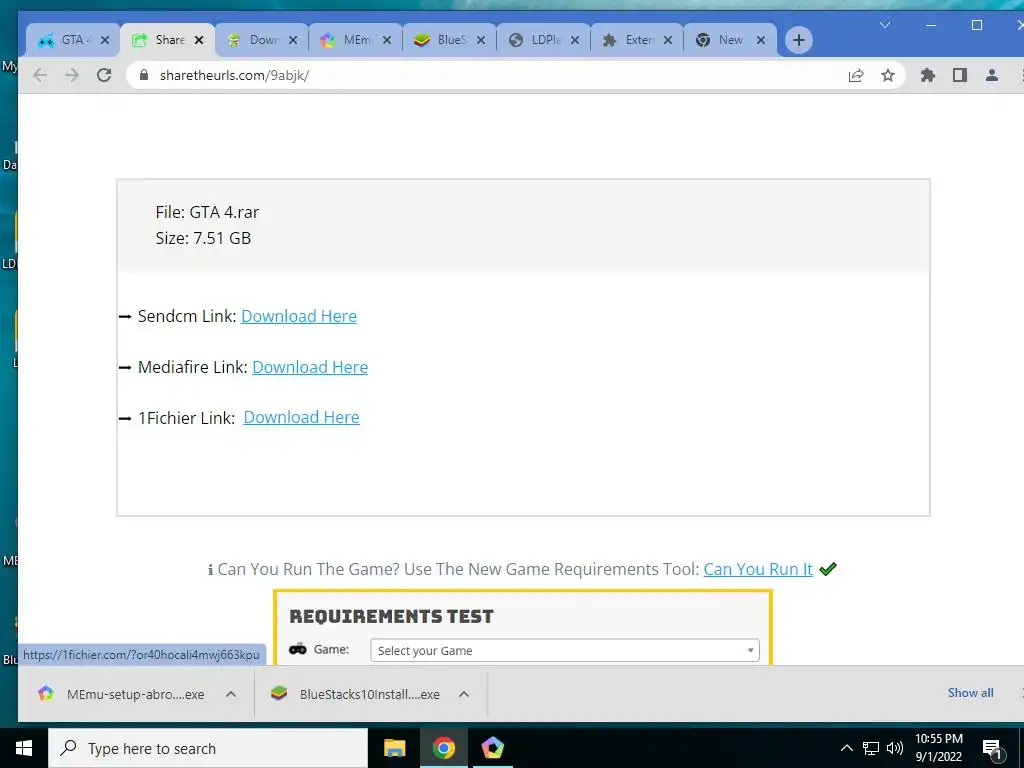Click the Size: 7.51 GB text
The height and width of the screenshot is (768, 1024).
coord(203,238)
